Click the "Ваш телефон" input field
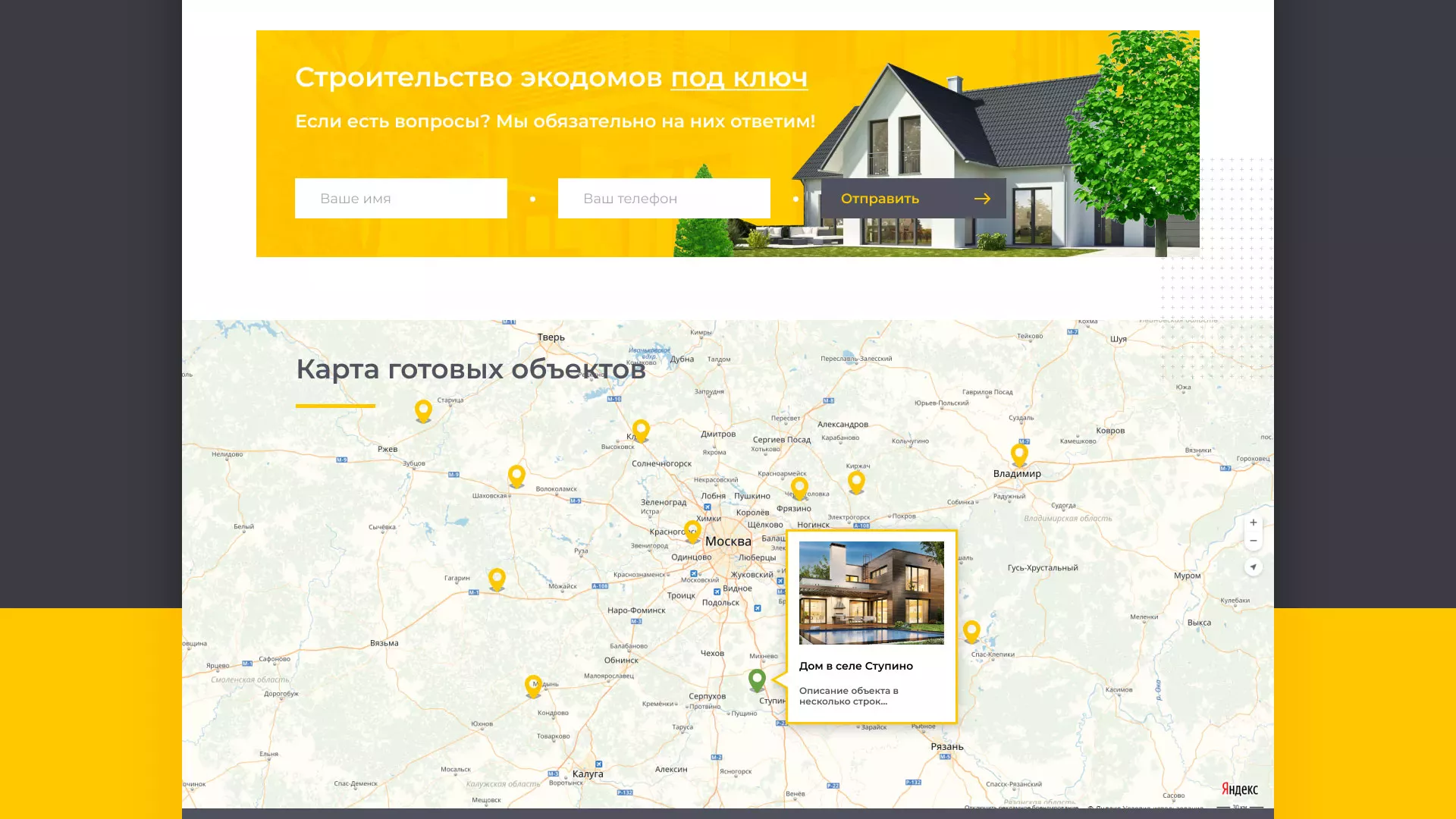Screen dimensions: 1456x819 tap(664, 198)
